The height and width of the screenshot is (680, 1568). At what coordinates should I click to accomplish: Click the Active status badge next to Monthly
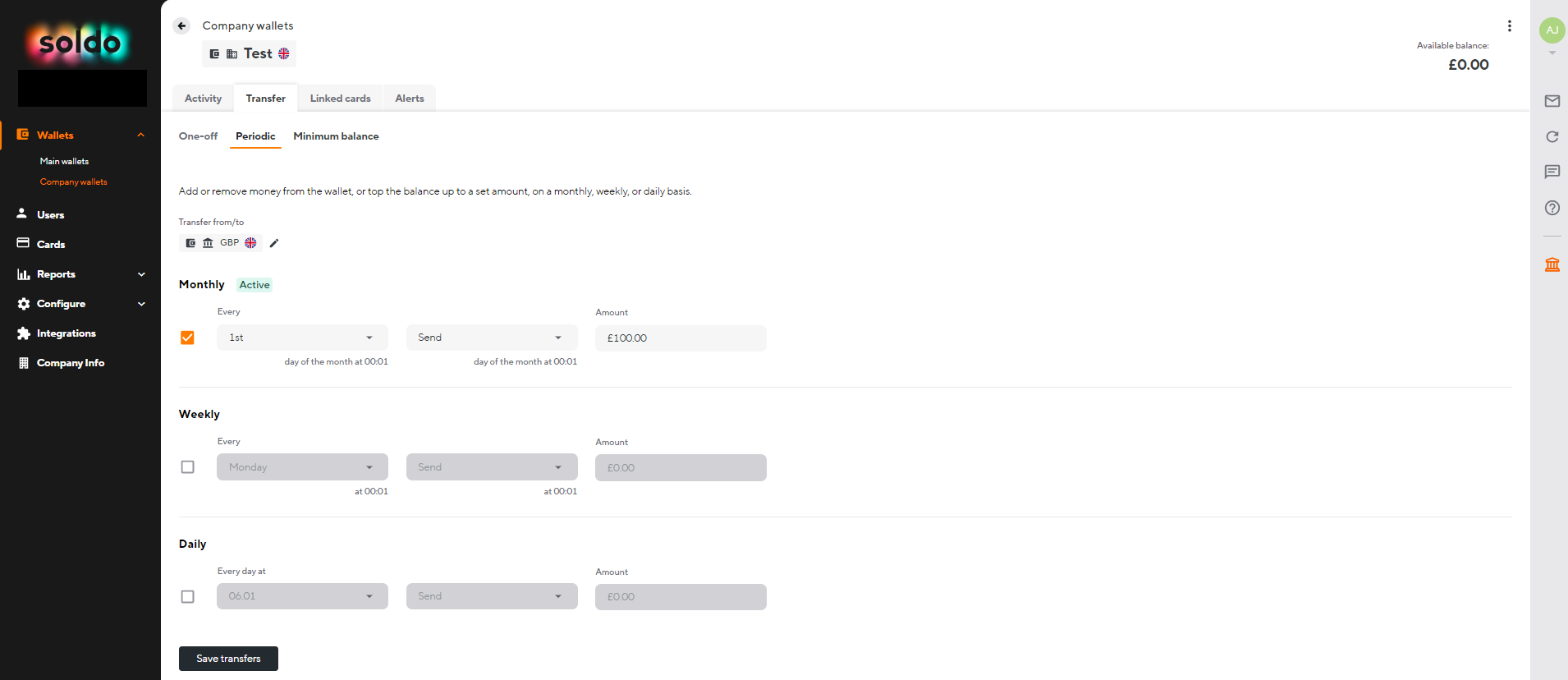coord(254,285)
